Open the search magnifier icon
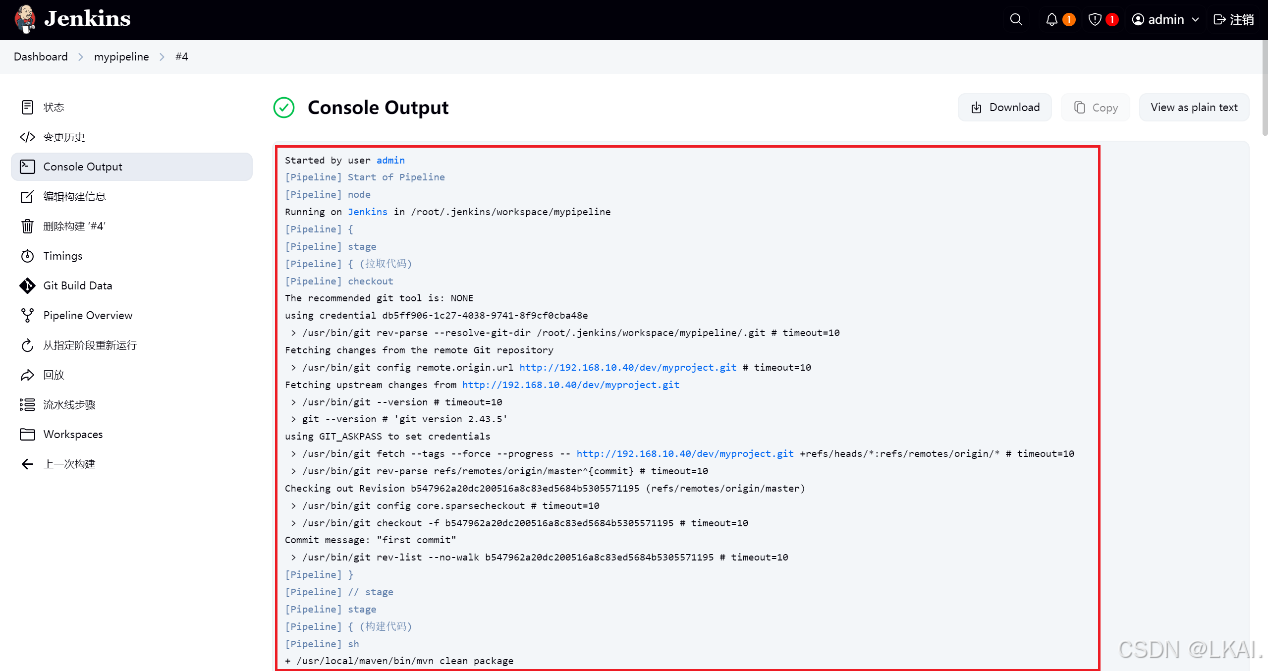 [x=1016, y=19]
